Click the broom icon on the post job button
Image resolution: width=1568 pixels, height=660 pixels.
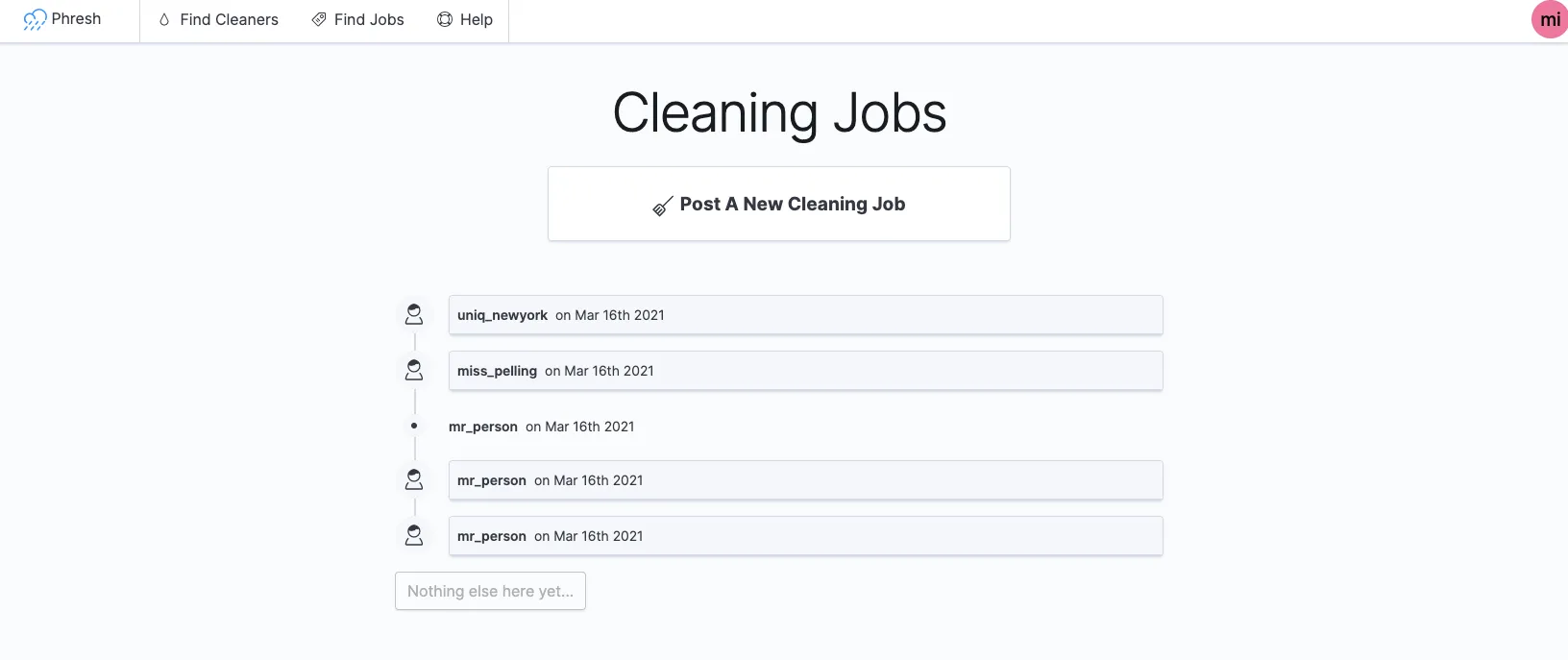click(x=662, y=206)
